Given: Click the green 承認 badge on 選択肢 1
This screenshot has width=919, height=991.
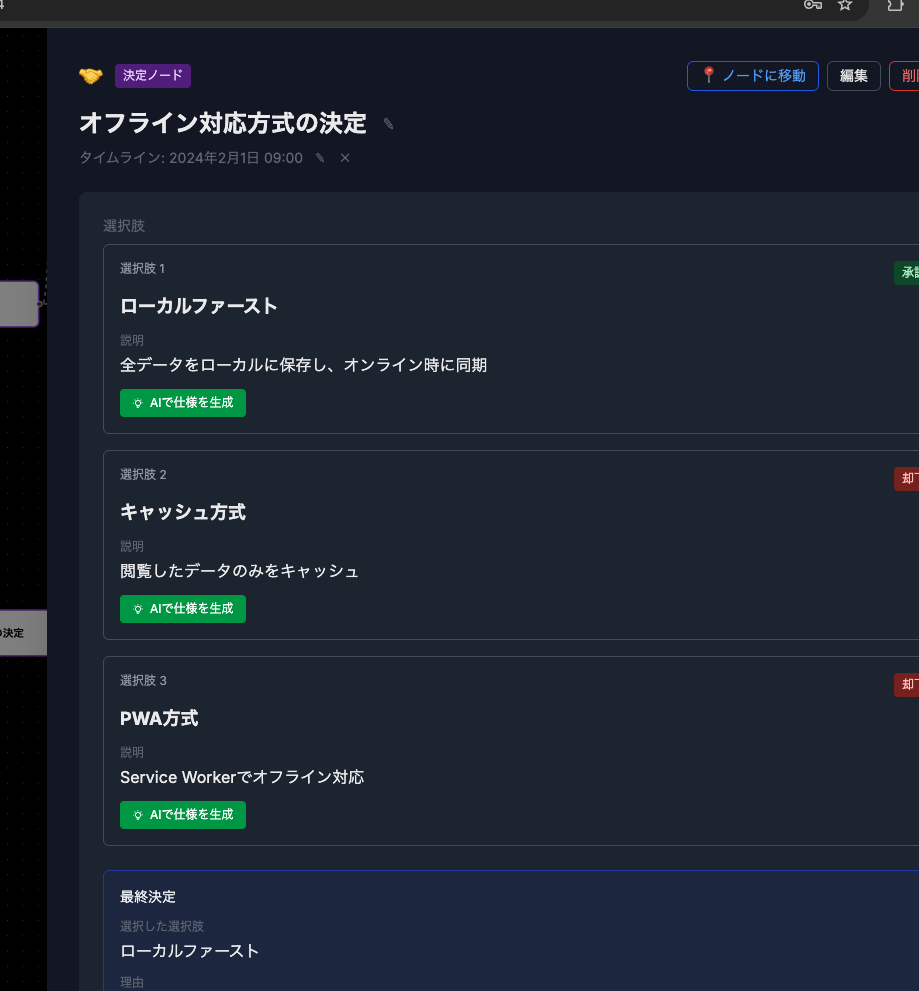Looking at the screenshot, I should tap(908, 272).
